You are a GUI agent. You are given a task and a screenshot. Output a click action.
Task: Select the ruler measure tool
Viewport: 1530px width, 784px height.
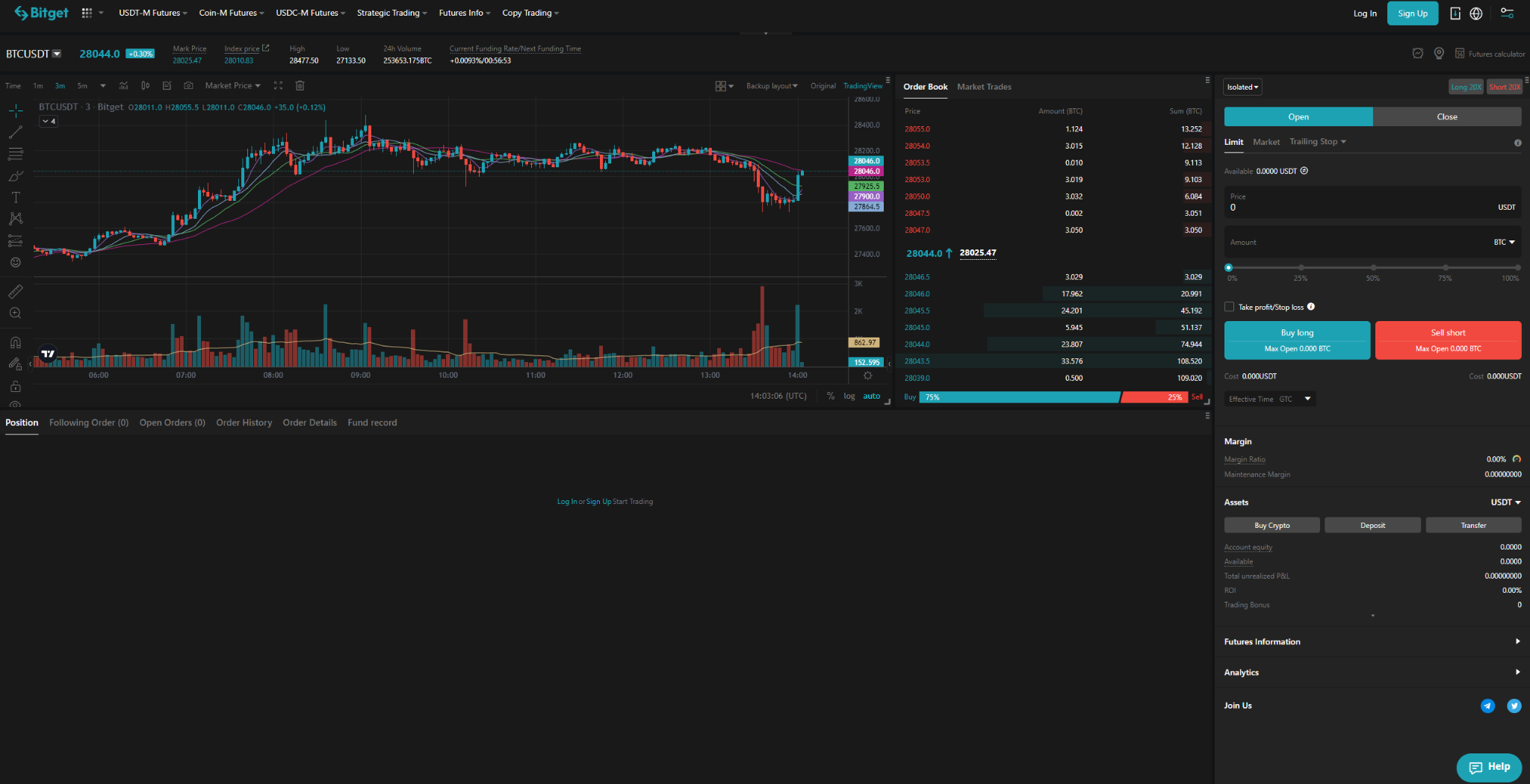click(16, 291)
